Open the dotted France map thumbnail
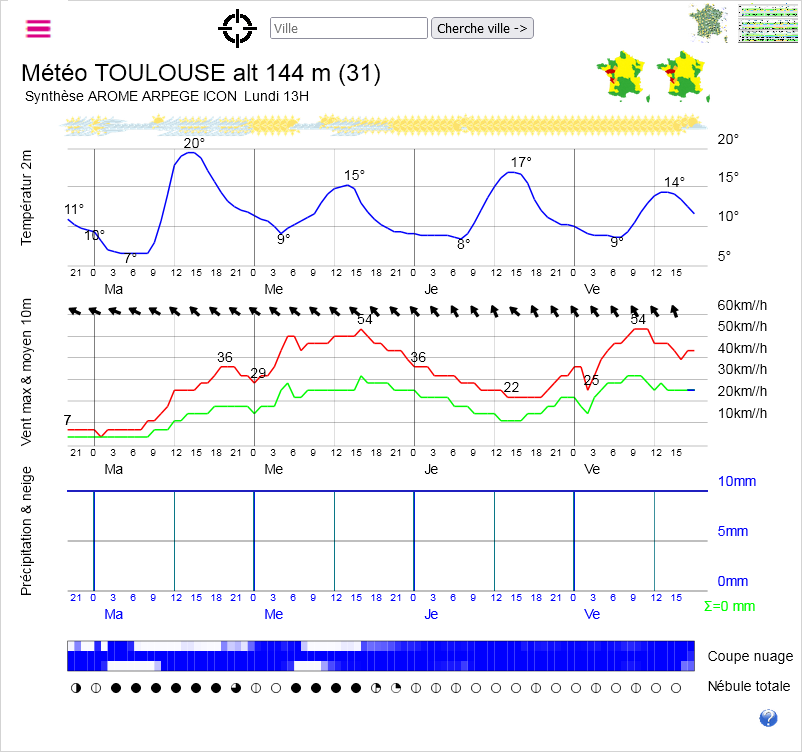 pyautogui.click(x=709, y=23)
